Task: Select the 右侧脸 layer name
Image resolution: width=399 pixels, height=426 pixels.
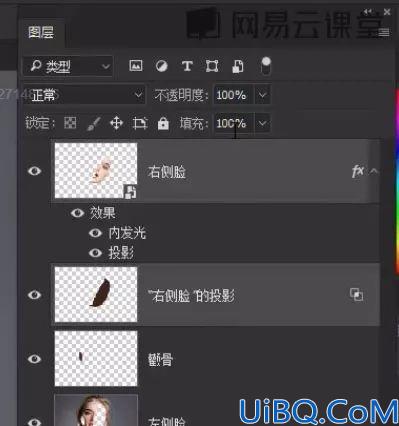Action: tap(167, 172)
